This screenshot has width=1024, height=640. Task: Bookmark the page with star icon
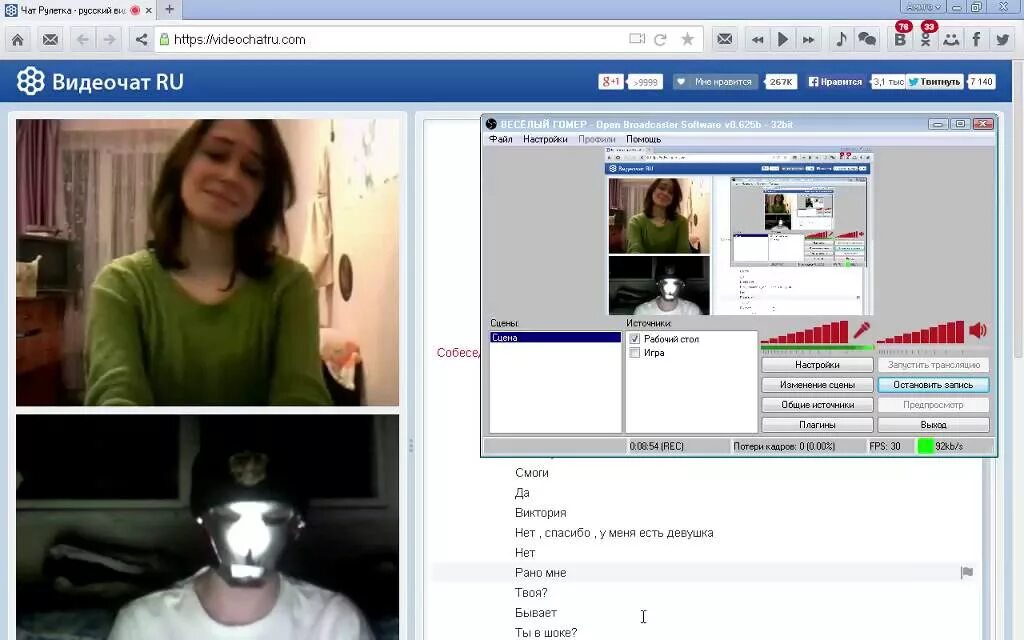coord(688,39)
